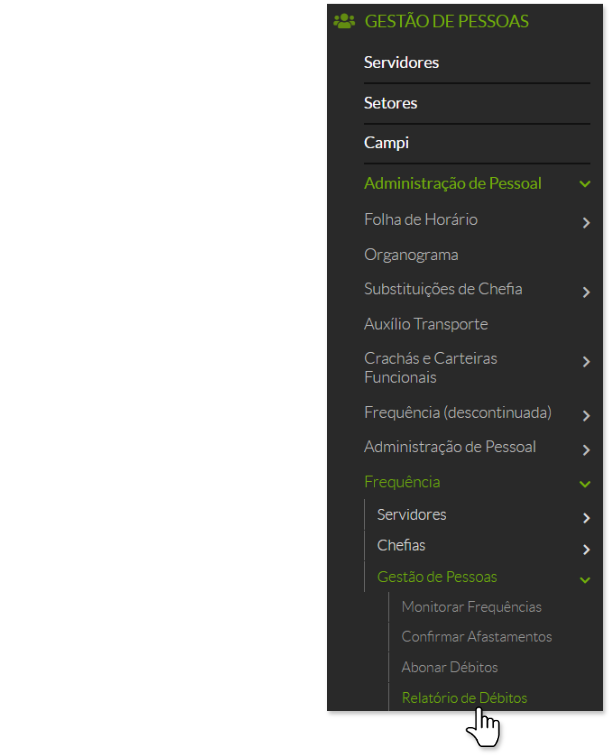Open Auxílio Transporte link
Viewport: 609px width, 755px height.
[426, 324]
